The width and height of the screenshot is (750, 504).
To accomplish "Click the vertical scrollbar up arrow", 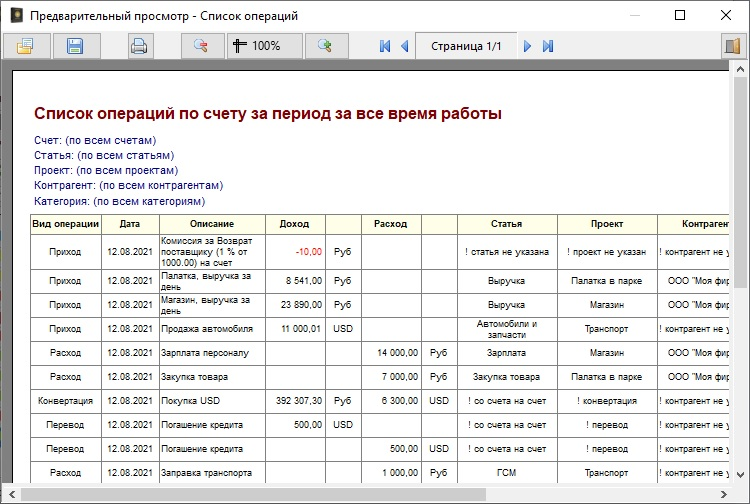I will point(739,70).
